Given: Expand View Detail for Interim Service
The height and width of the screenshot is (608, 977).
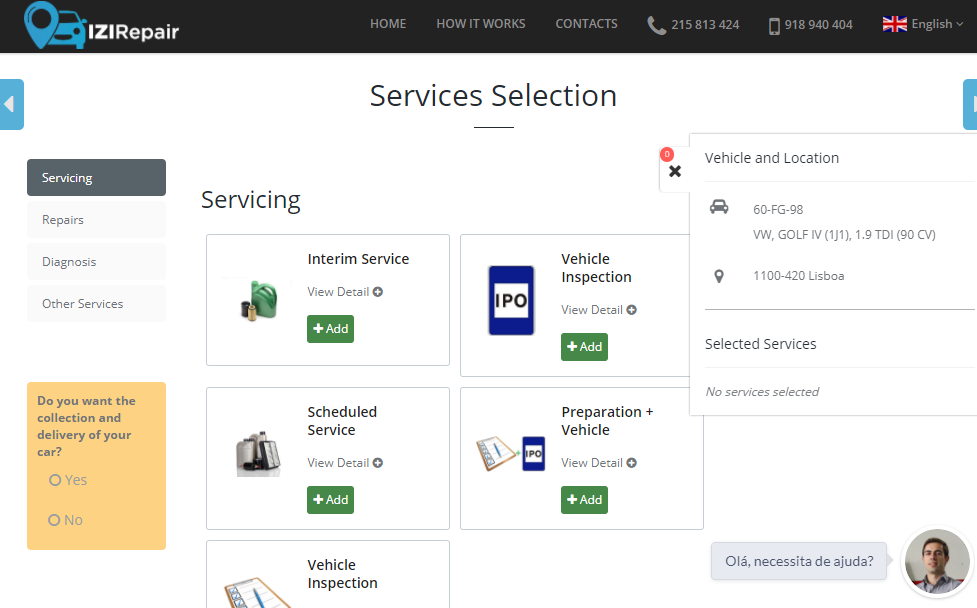Looking at the screenshot, I should (x=345, y=292).
